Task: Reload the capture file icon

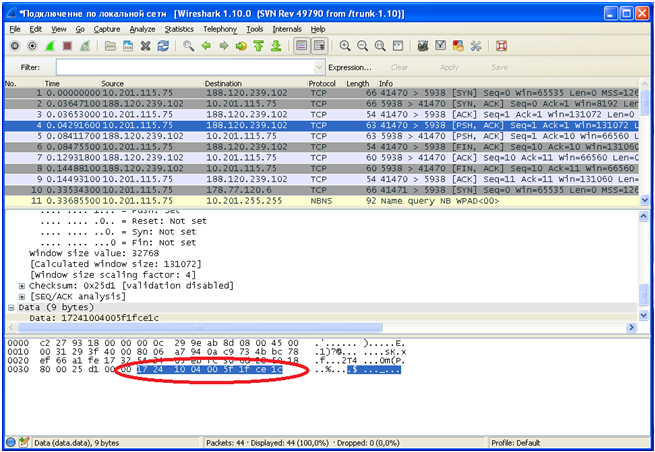Action: pyautogui.click(x=163, y=46)
